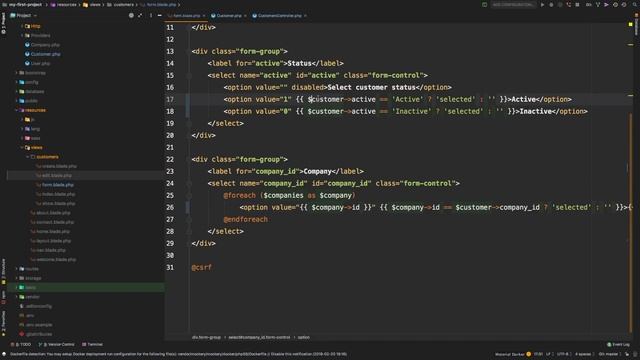Screen dimensions: 640x360
Task: Expand the database folder arrow
Action: [x=17, y=91]
